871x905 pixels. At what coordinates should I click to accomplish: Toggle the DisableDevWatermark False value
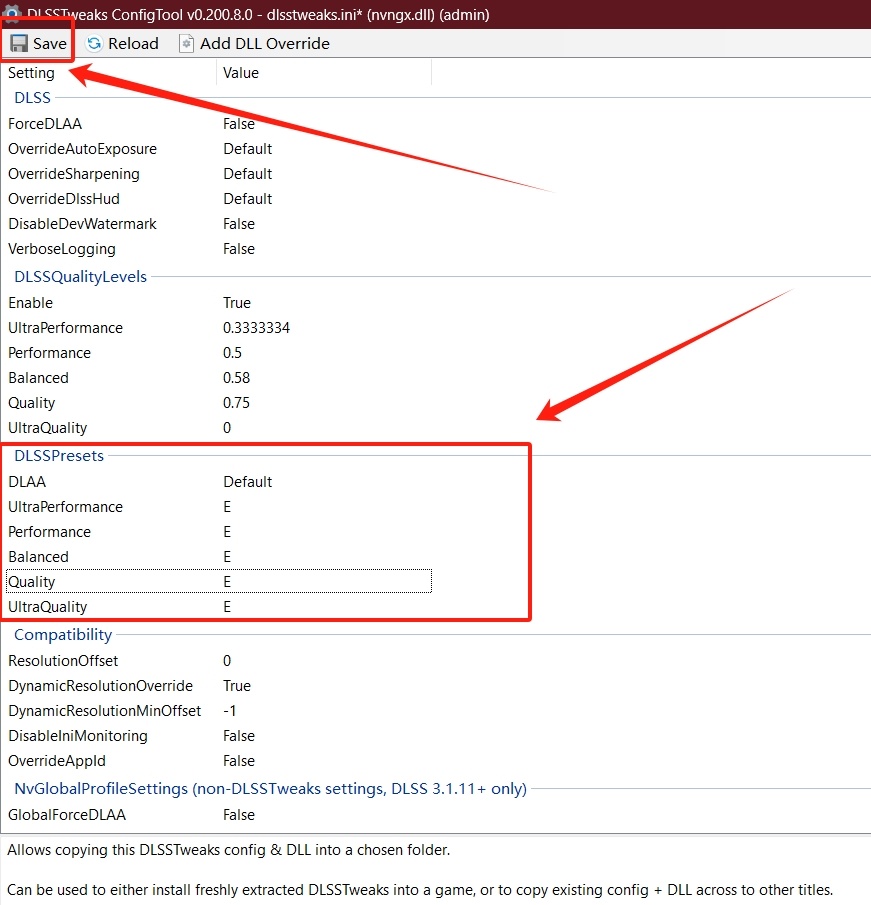tap(239, 224)
